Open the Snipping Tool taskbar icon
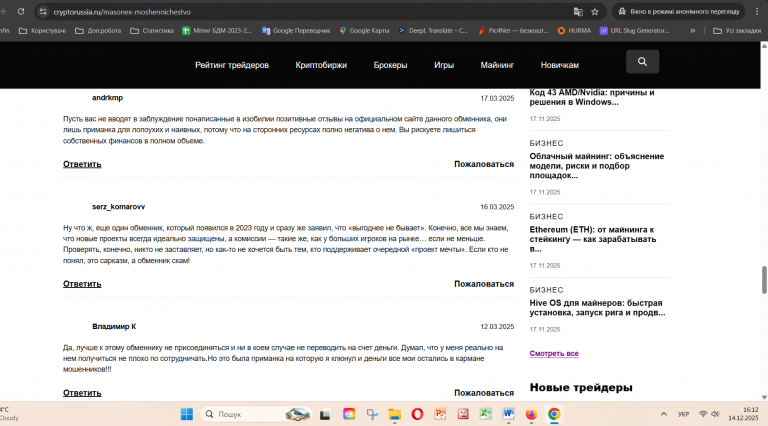Image resolution: width=768 pixels, height=426 pixels. tap(372, 414)
